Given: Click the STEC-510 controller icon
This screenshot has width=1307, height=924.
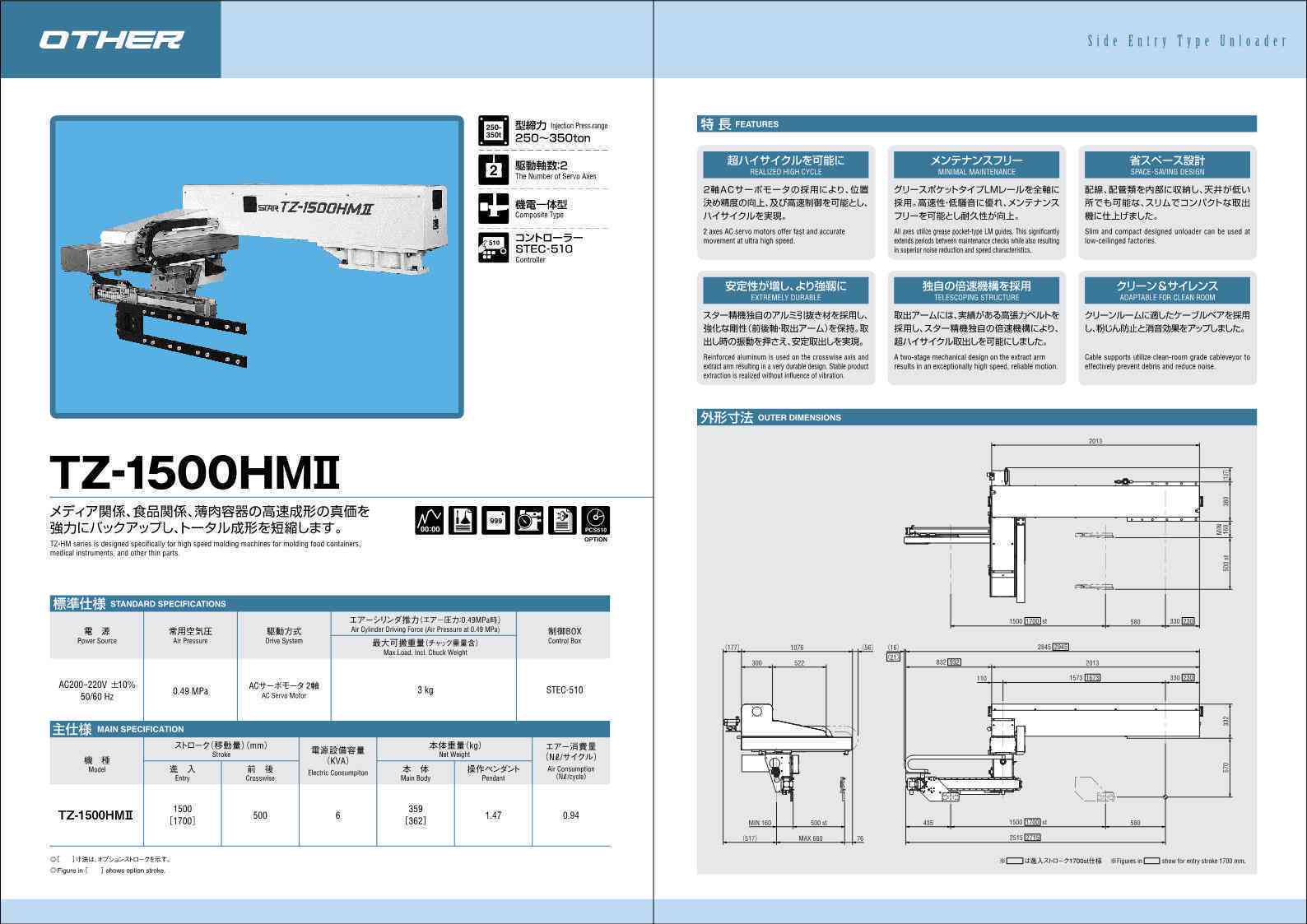Looking at the screenshot, I should 493,248.
